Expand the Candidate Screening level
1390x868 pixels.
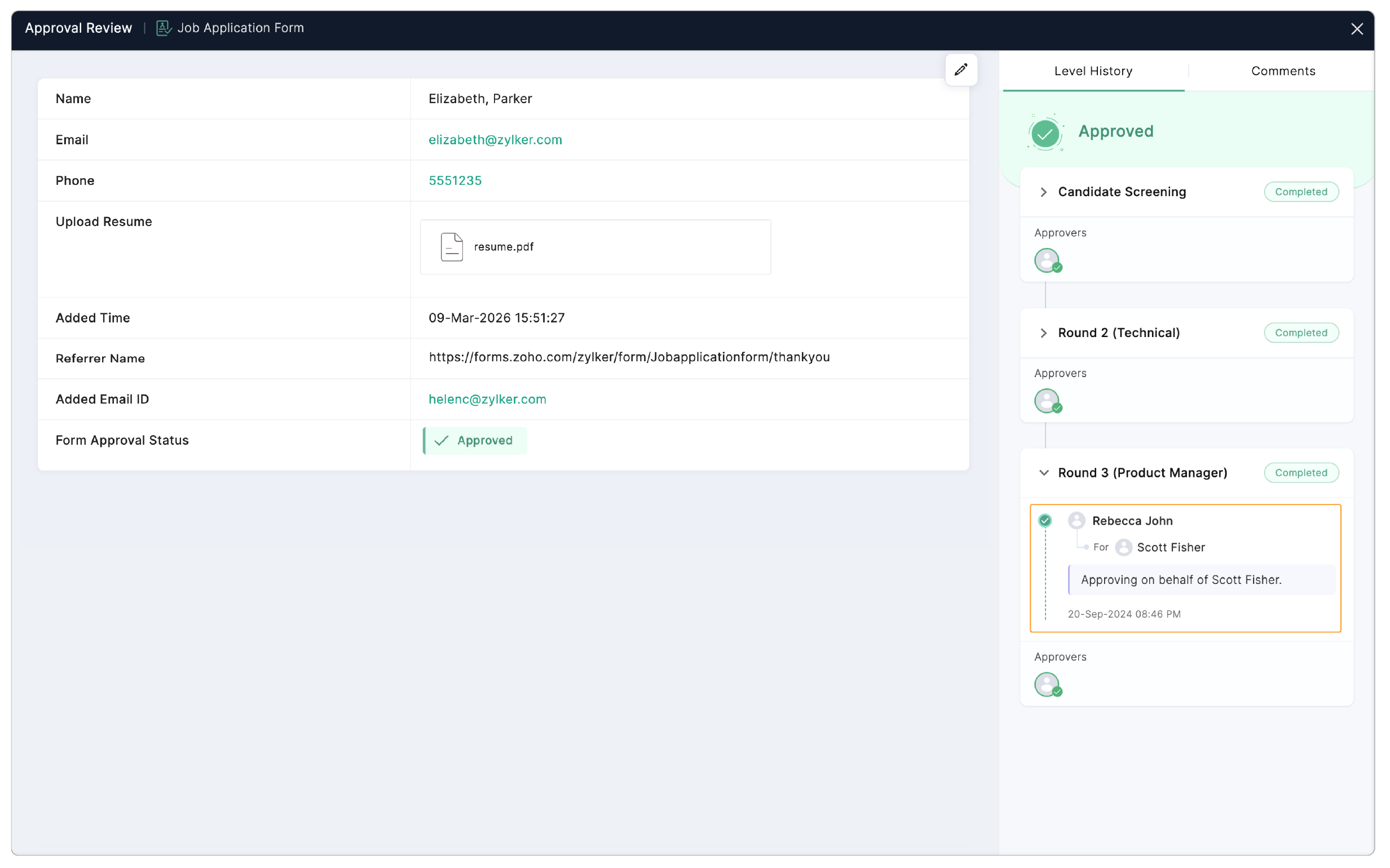1044,192
